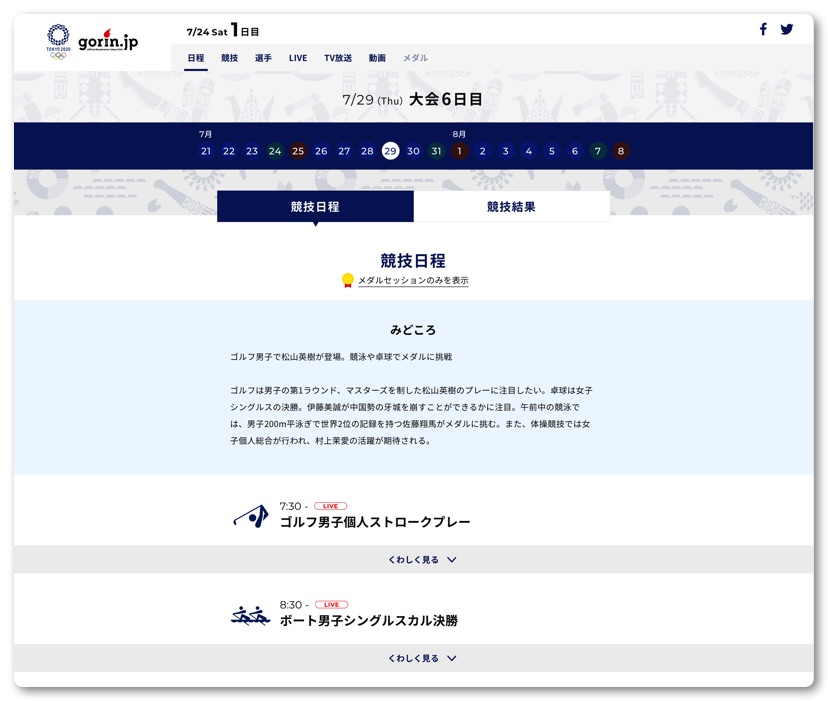Open ボート男子シングルスカル決勝 event link
The width and height of the screenshot is (828, 701).
tap(368, 621)
